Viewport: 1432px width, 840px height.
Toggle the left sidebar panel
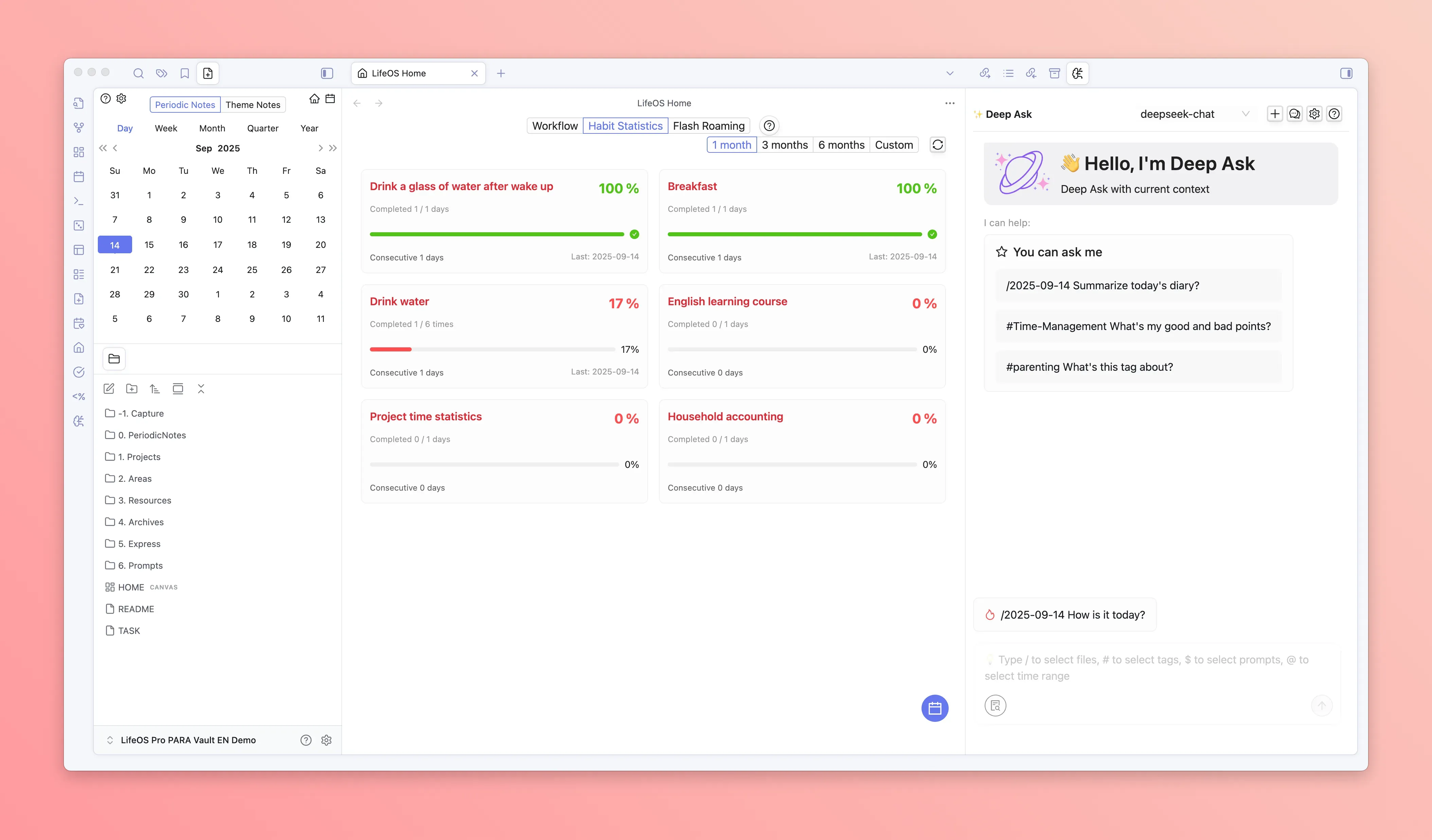327,73
